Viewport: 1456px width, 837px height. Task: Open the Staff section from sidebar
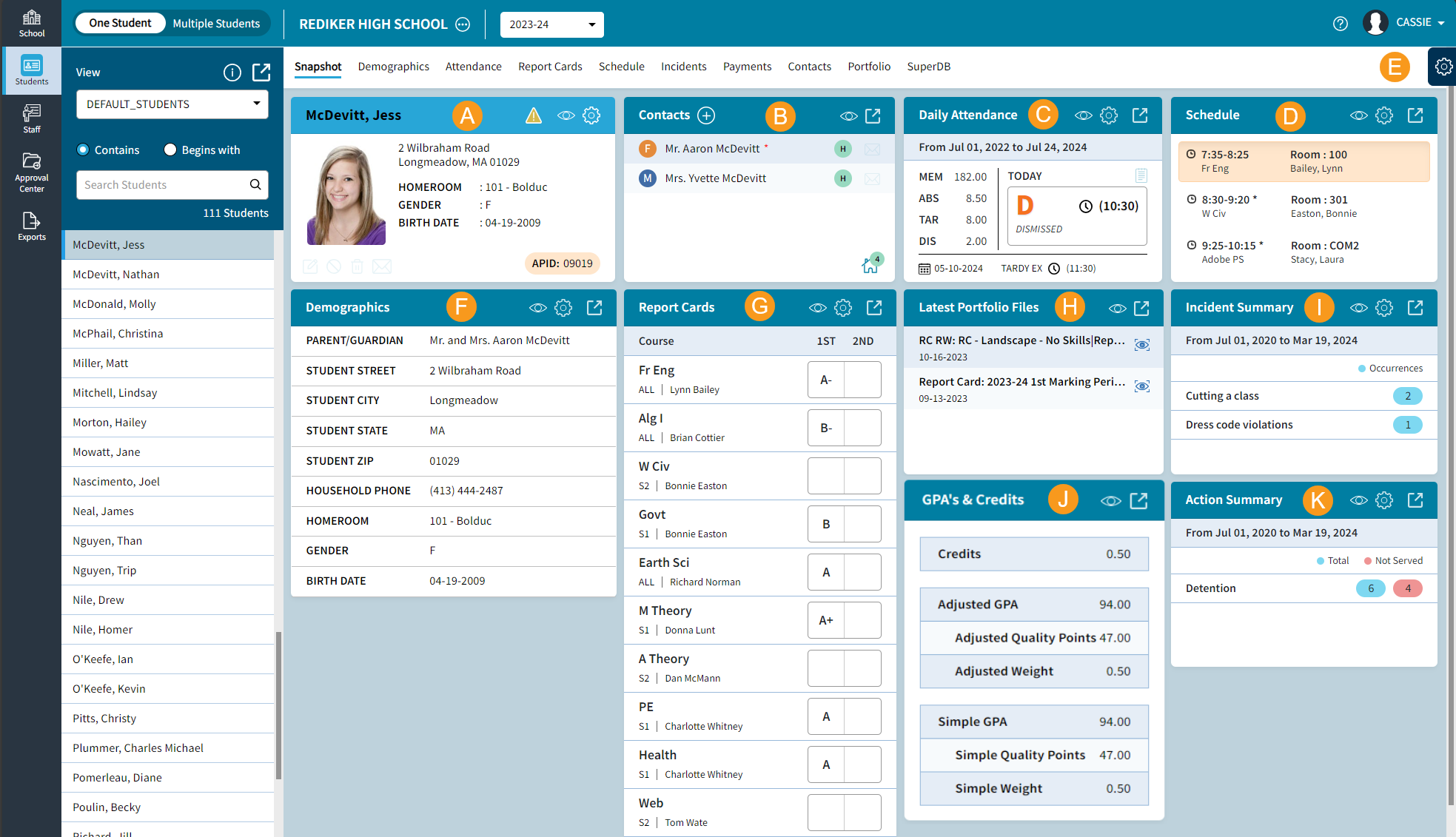click(31, 118)
